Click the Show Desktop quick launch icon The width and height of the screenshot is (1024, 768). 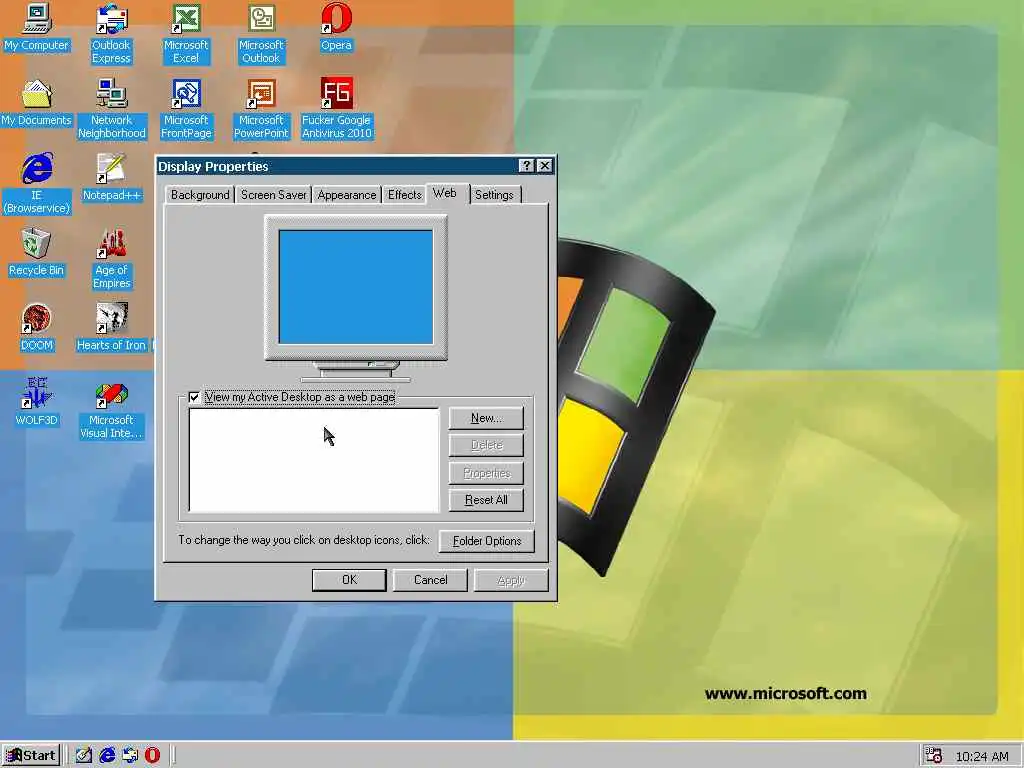coord(84,756)
